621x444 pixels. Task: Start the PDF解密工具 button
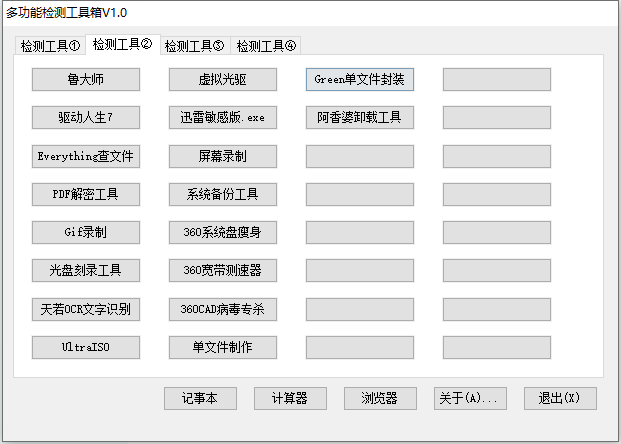click(x=86, y=194)
